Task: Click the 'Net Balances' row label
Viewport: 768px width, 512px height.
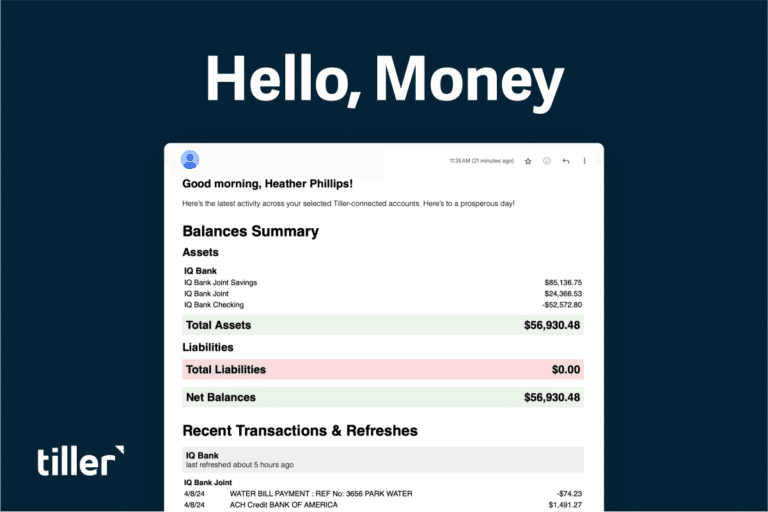Action: coord(221,397)
